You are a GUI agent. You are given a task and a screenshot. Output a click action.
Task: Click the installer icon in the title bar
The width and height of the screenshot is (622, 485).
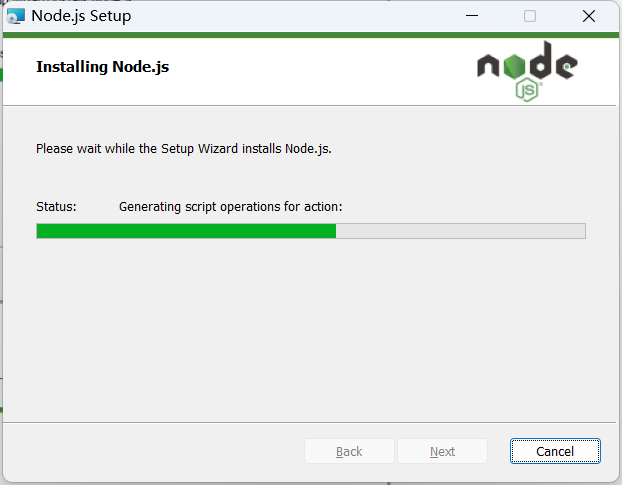coord(16,16)
